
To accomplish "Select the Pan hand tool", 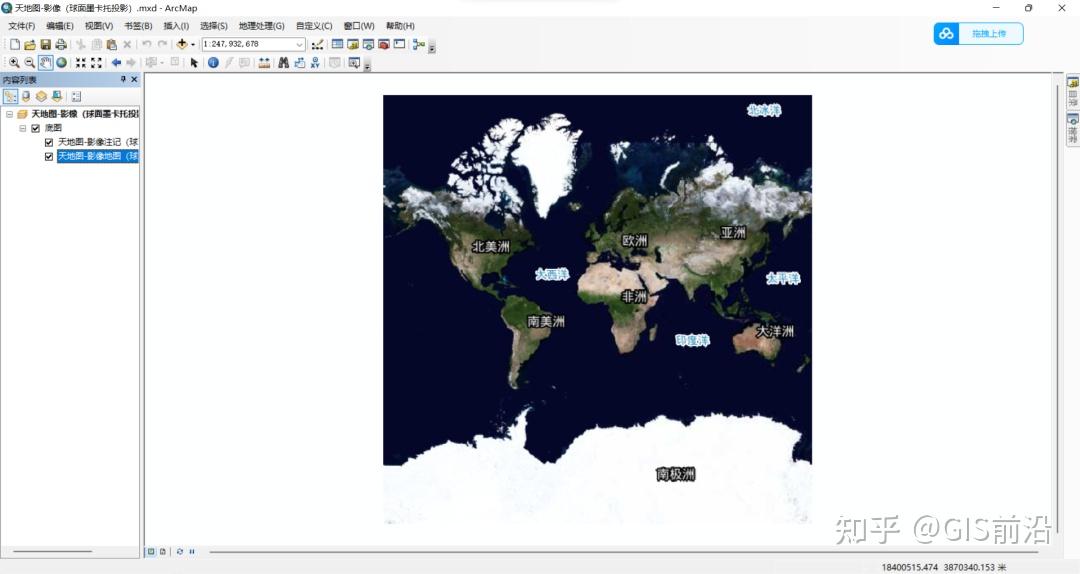I will point(45,63).
